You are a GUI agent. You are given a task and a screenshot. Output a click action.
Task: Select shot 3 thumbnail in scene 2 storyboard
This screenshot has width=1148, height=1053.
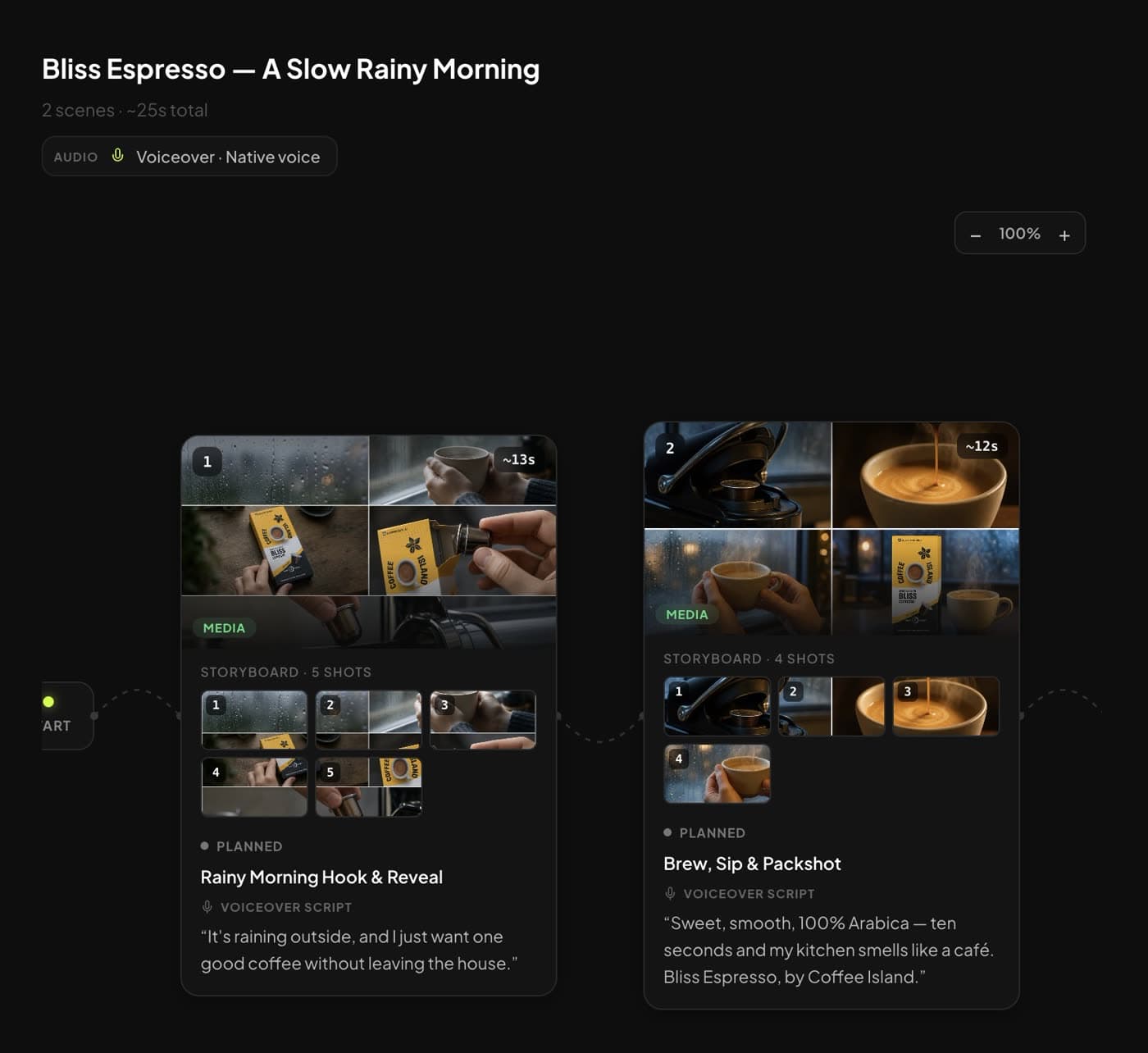pos(945,706)
